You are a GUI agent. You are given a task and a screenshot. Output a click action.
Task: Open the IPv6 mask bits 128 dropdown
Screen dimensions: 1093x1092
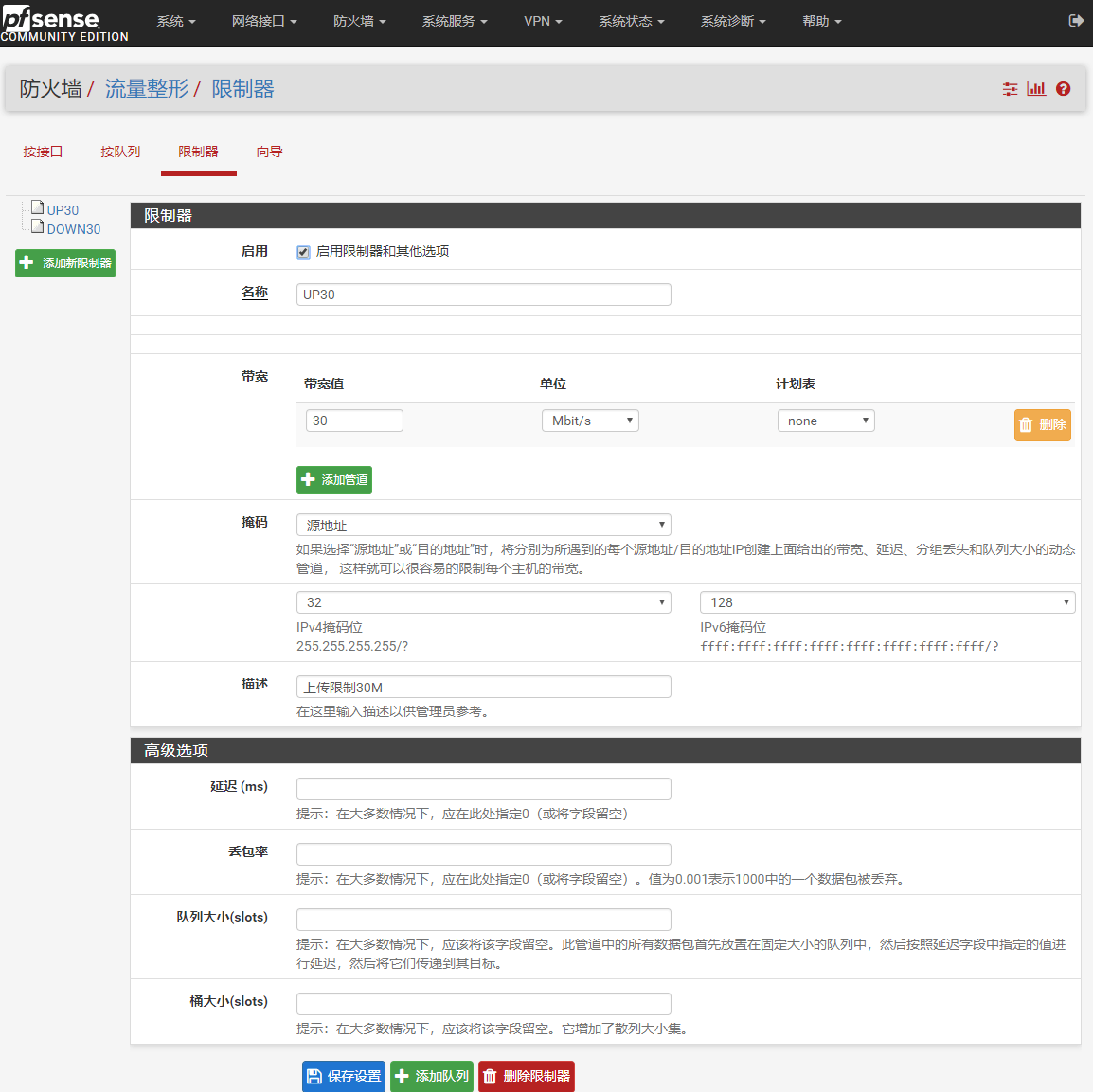click(887, 602)
